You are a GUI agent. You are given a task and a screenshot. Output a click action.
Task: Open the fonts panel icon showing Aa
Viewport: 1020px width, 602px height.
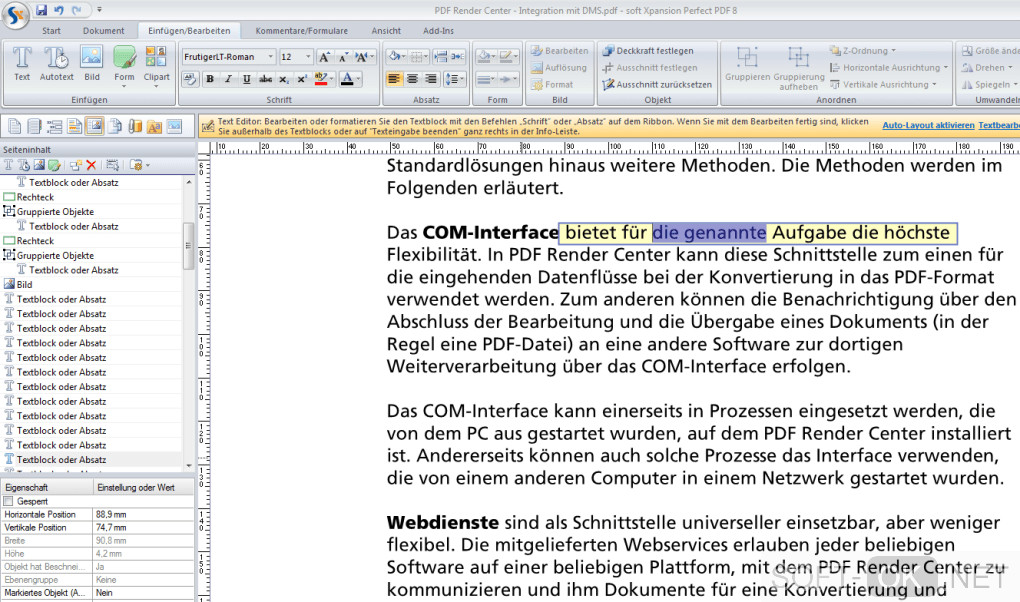click(154, 126)
